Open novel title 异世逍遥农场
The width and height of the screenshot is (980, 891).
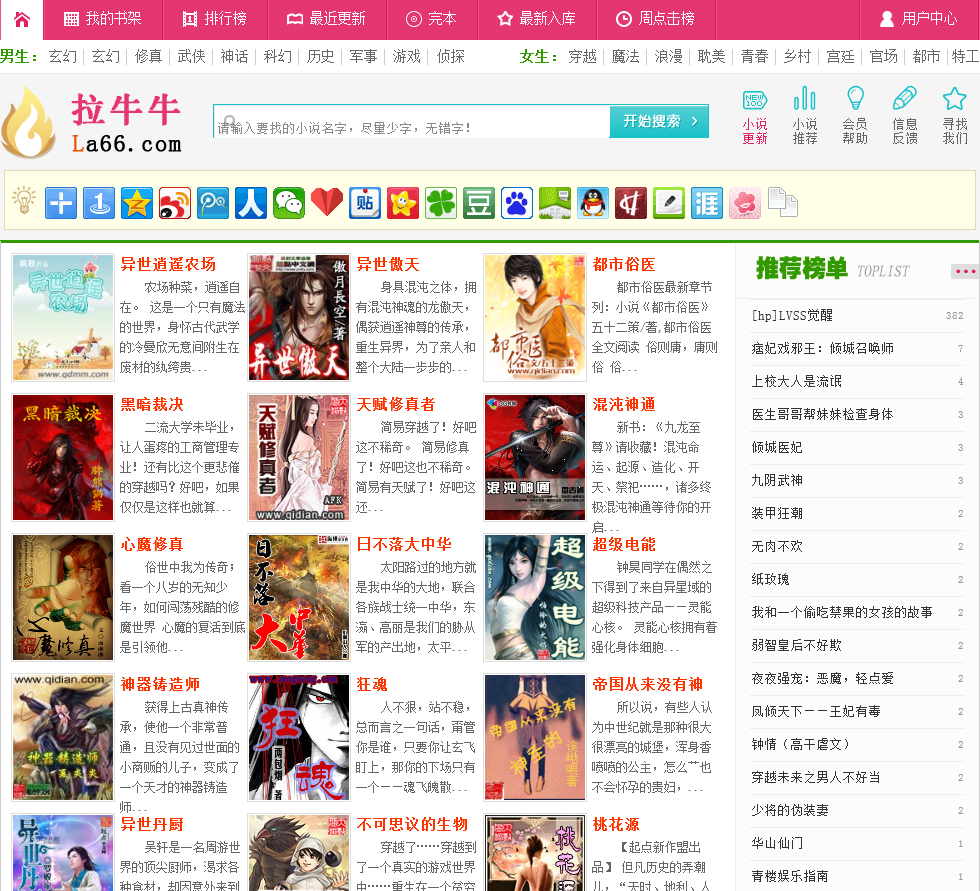coord(168,264)
